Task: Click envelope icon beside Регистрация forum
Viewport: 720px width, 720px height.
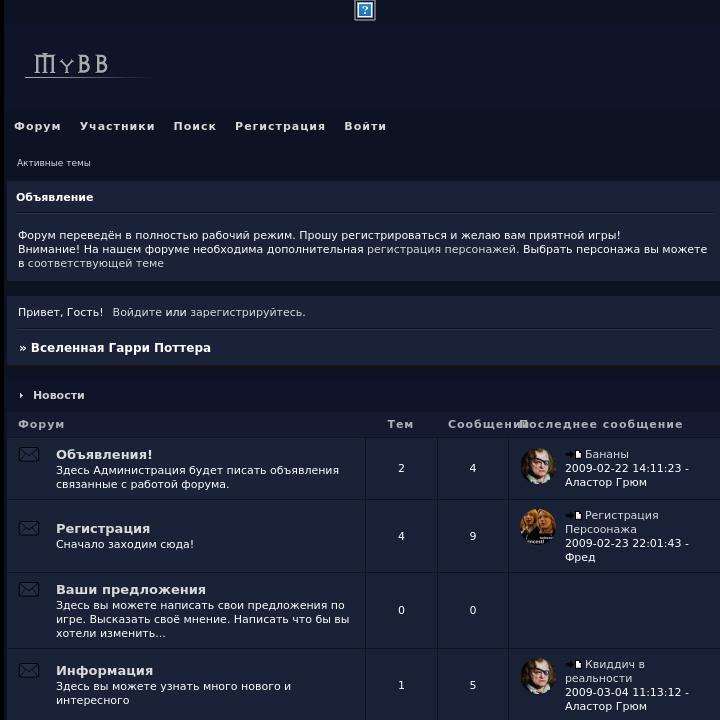Action: [28, 528]
